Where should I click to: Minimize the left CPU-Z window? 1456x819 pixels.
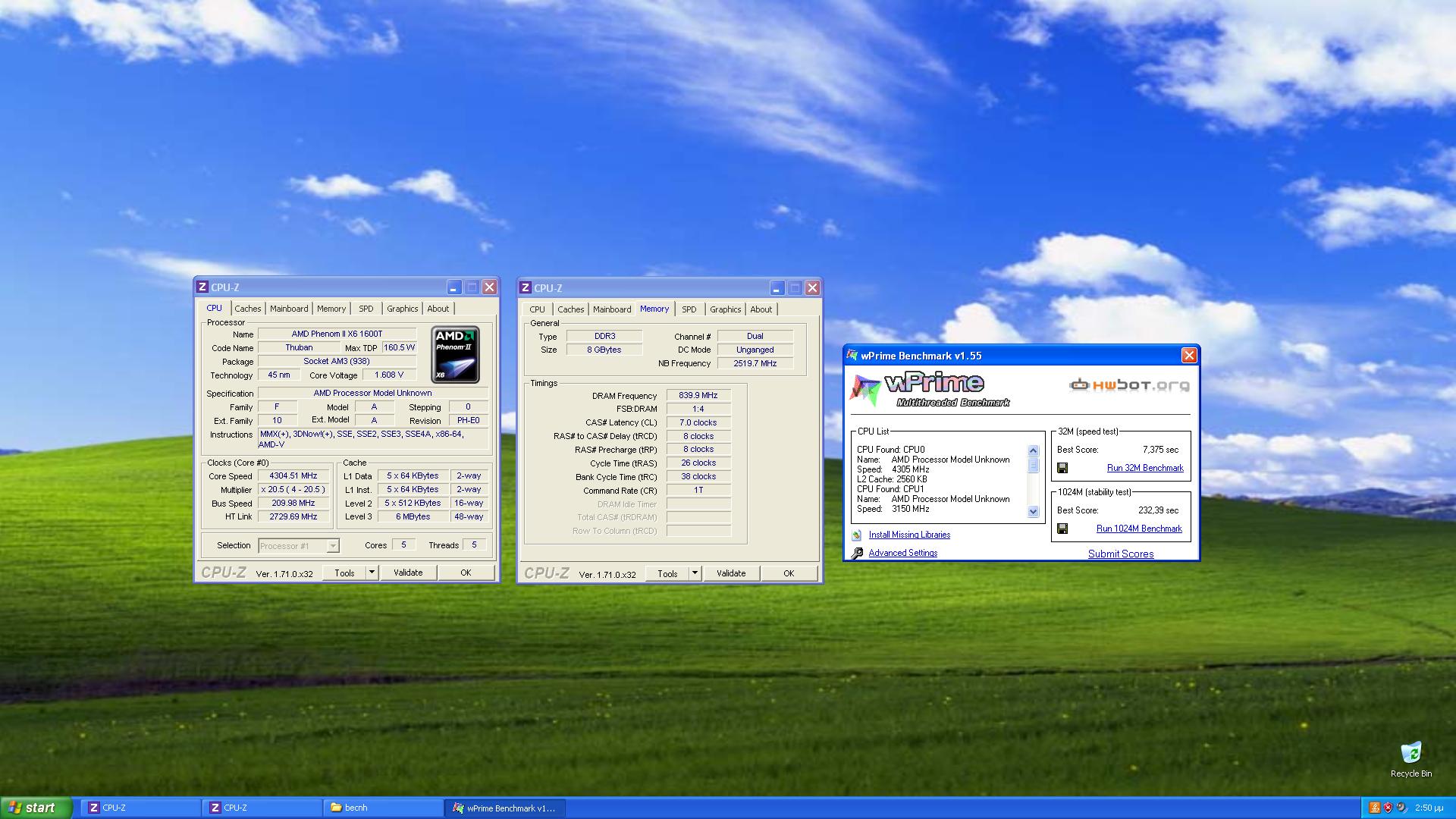tap(453, 287)
